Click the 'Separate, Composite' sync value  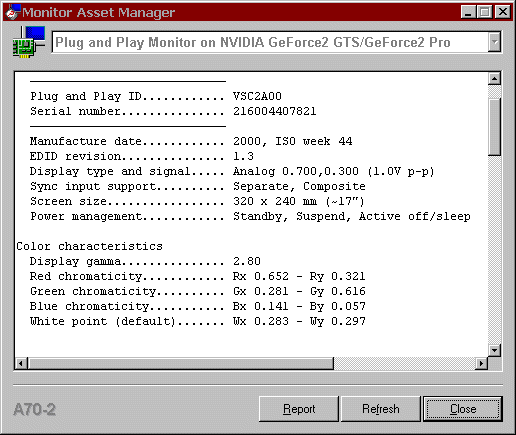[x=299, y=186]
